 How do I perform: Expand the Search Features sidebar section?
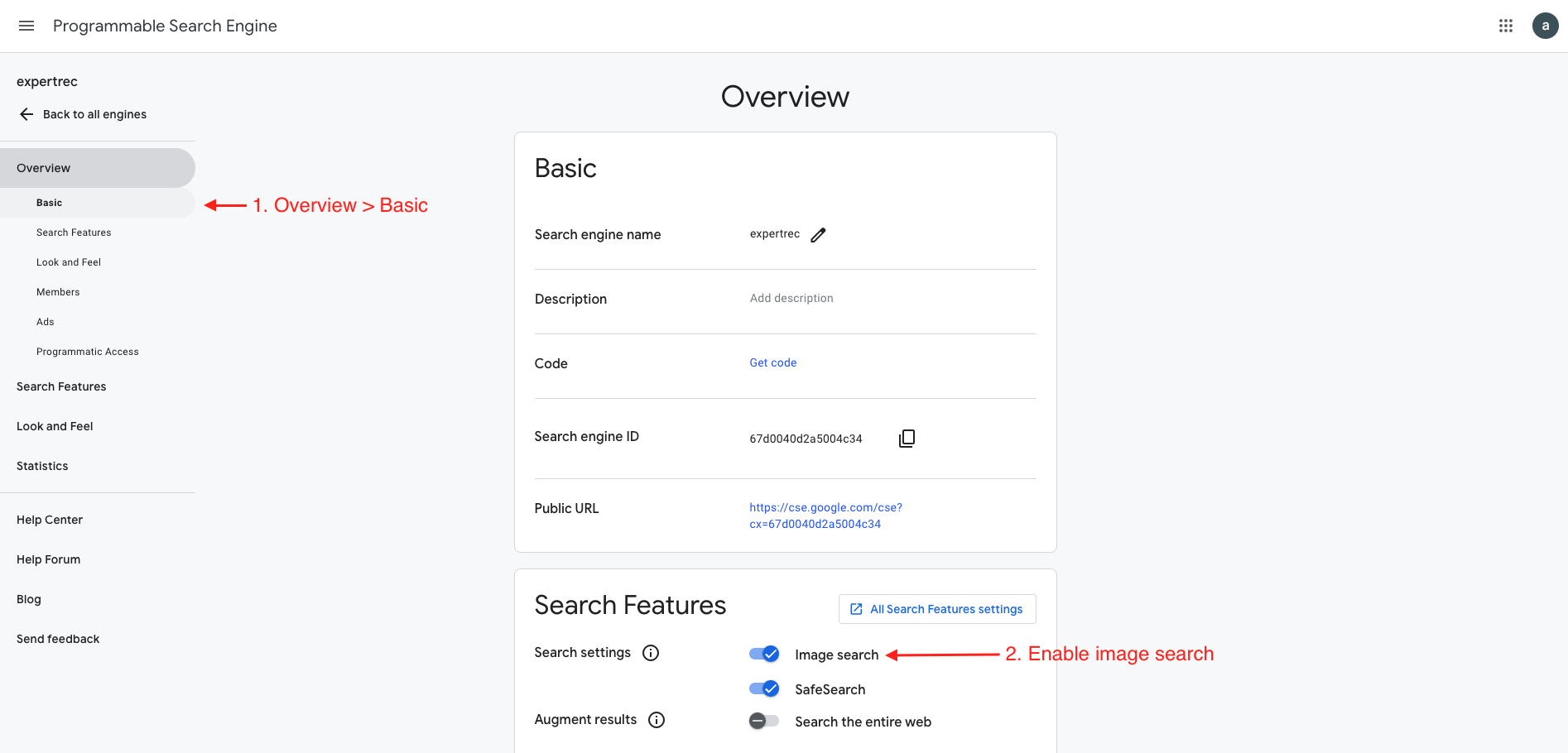coord(60,386)
